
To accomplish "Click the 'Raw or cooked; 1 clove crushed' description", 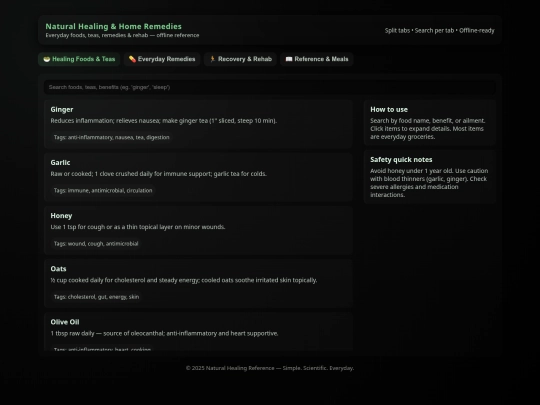I will pos(158,174).
